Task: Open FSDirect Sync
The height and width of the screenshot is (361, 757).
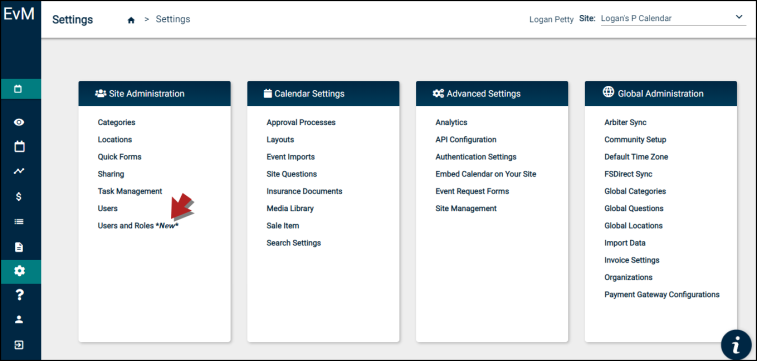Action: (x=628, y=174)
